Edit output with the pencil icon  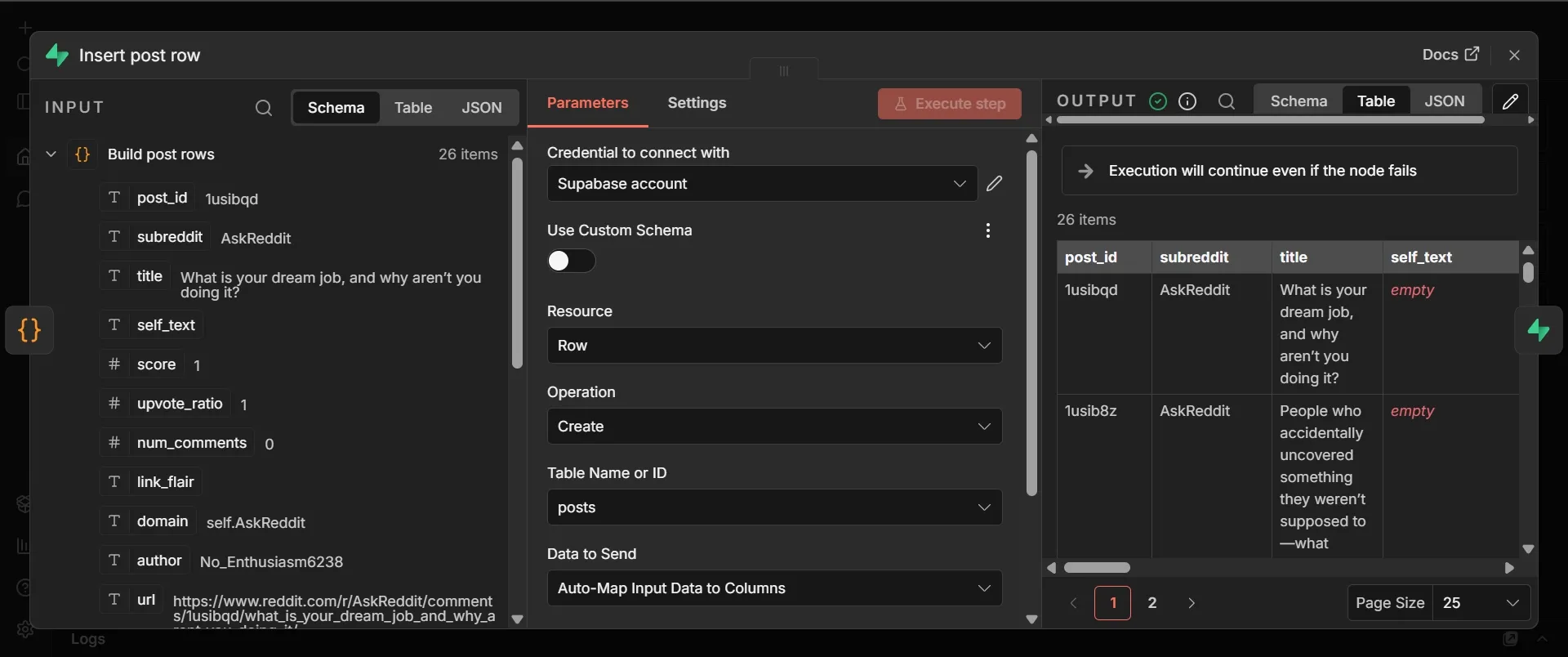1510,101
